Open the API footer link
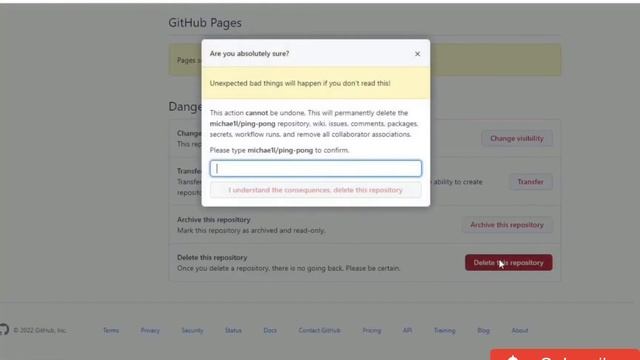640x360 pixels. [407, 330]
